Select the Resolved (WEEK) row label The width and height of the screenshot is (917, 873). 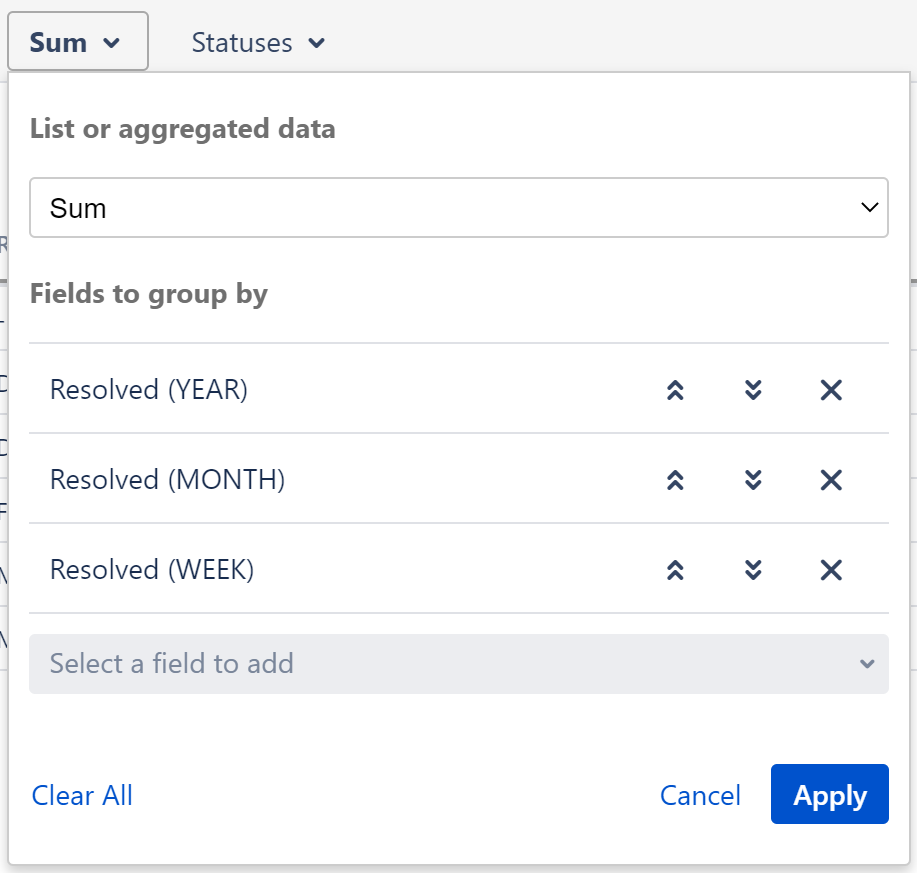(x=152, y=570)
